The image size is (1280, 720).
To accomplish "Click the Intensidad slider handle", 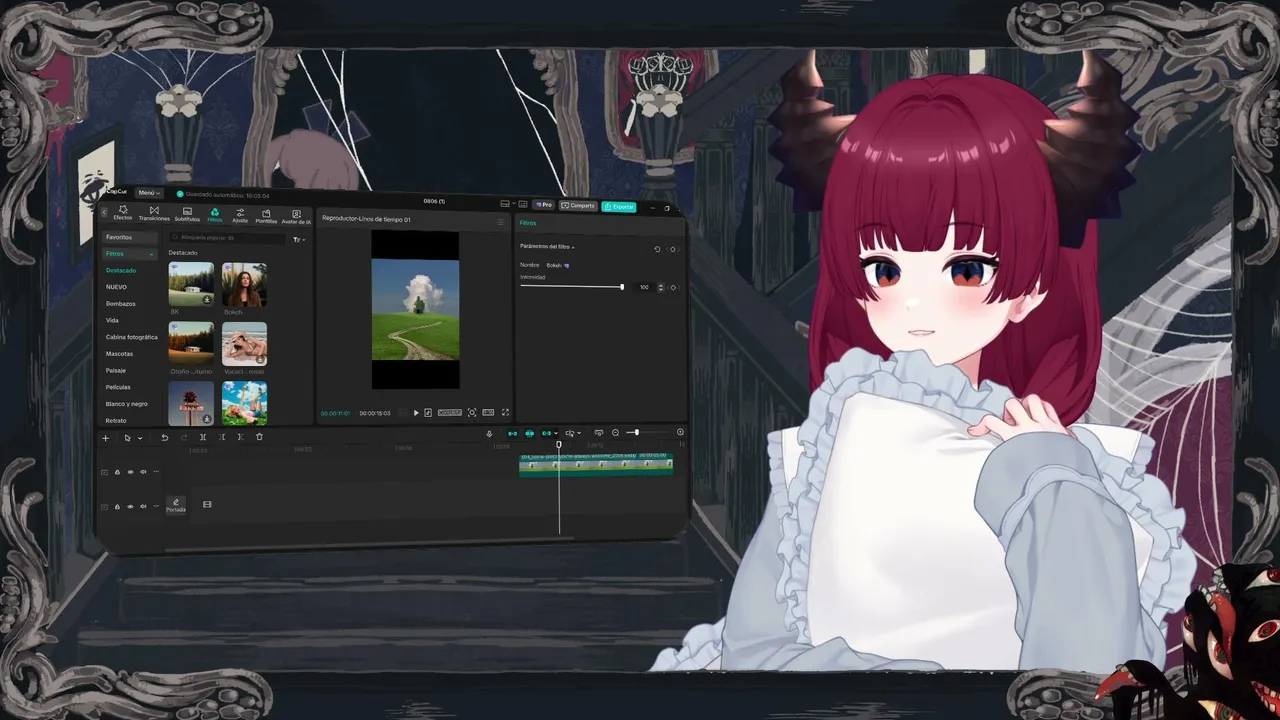I will (x=622, y=287).
